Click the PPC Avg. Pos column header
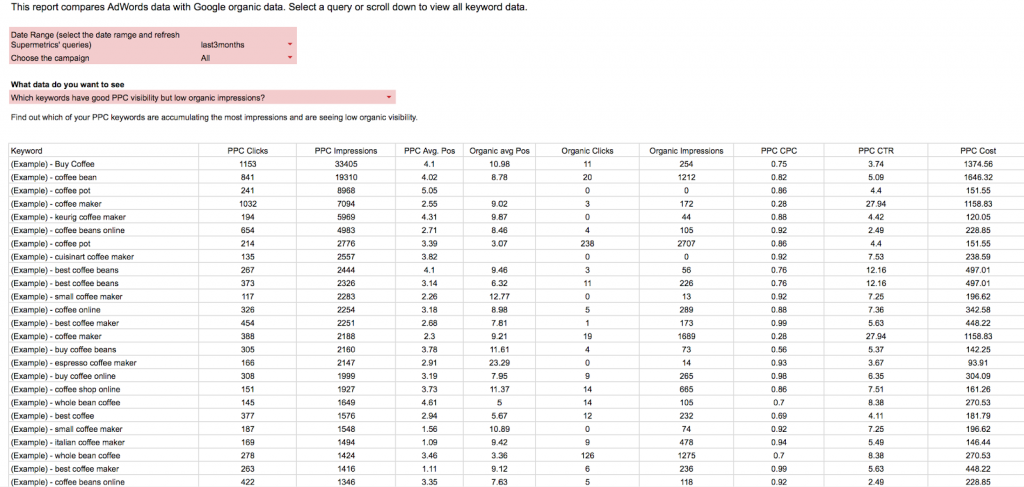 429,151
